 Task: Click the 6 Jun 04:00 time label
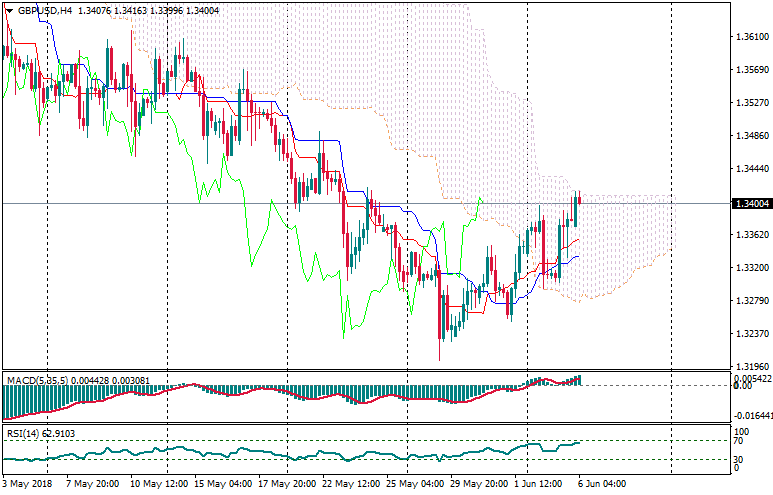click(602, 483)
